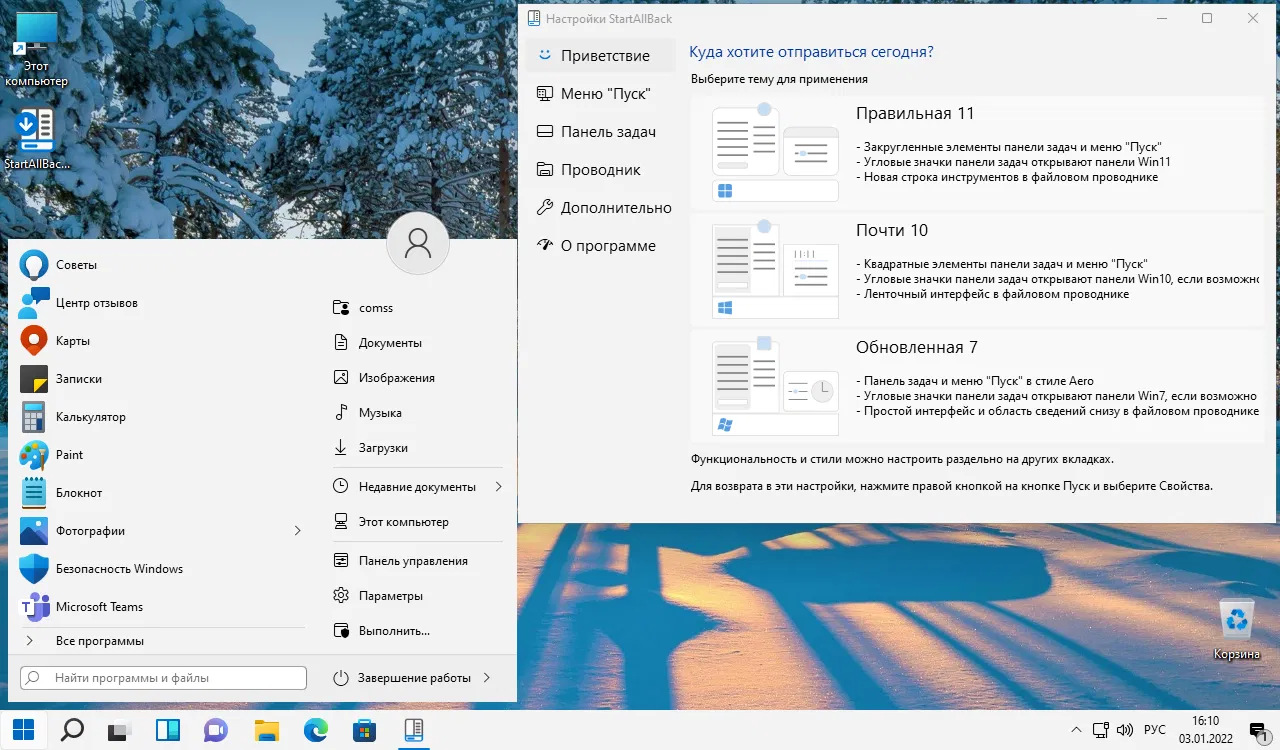Viewport: 1280px width, 750px height.
Task: Open the Widgets panel from taskbar
Action: click(x=168, y=730)
